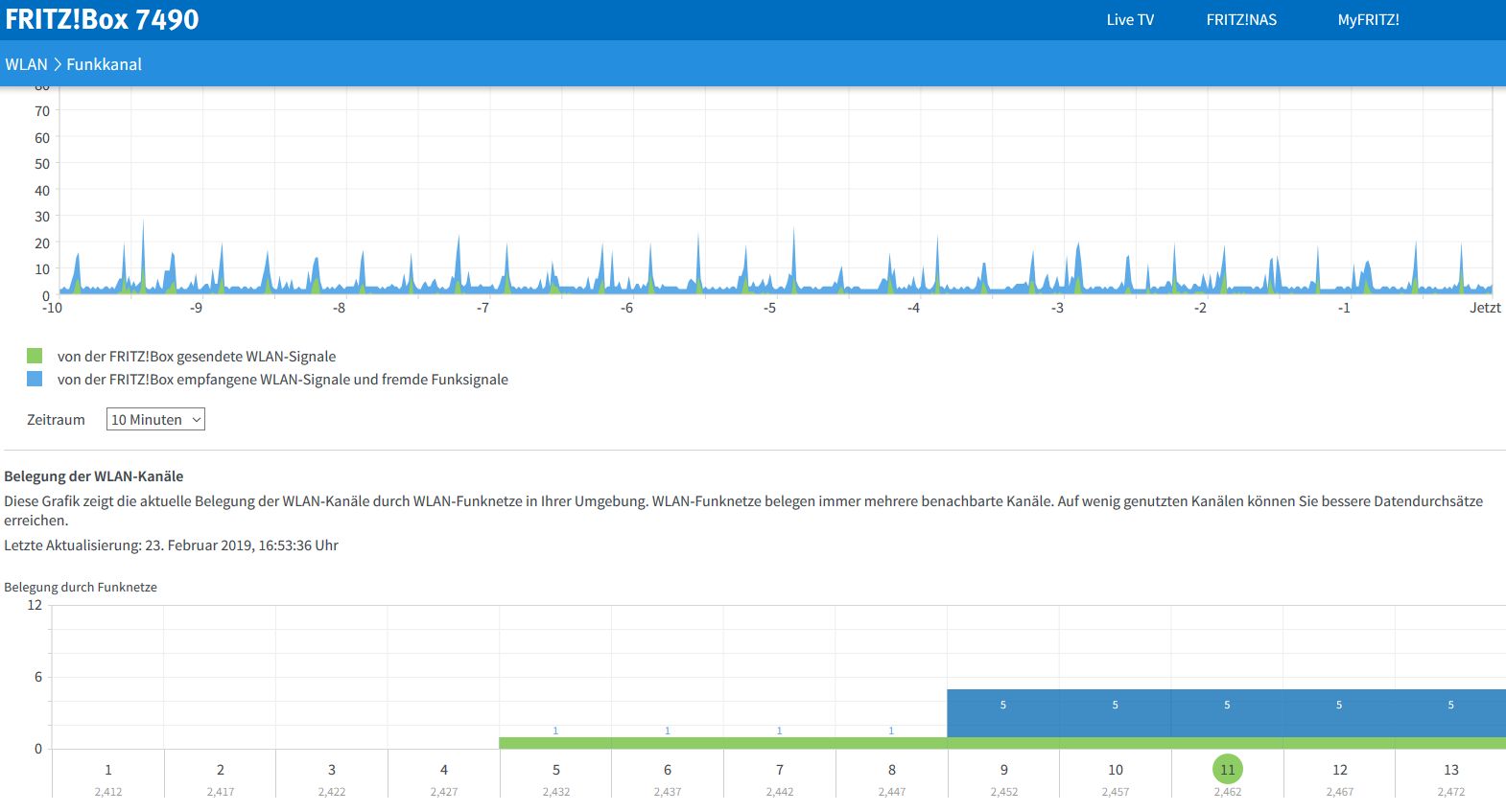Click the blue bar above channel 12
The height and width of the screenshot is (812, 1506).
[x=1339, y=713]
